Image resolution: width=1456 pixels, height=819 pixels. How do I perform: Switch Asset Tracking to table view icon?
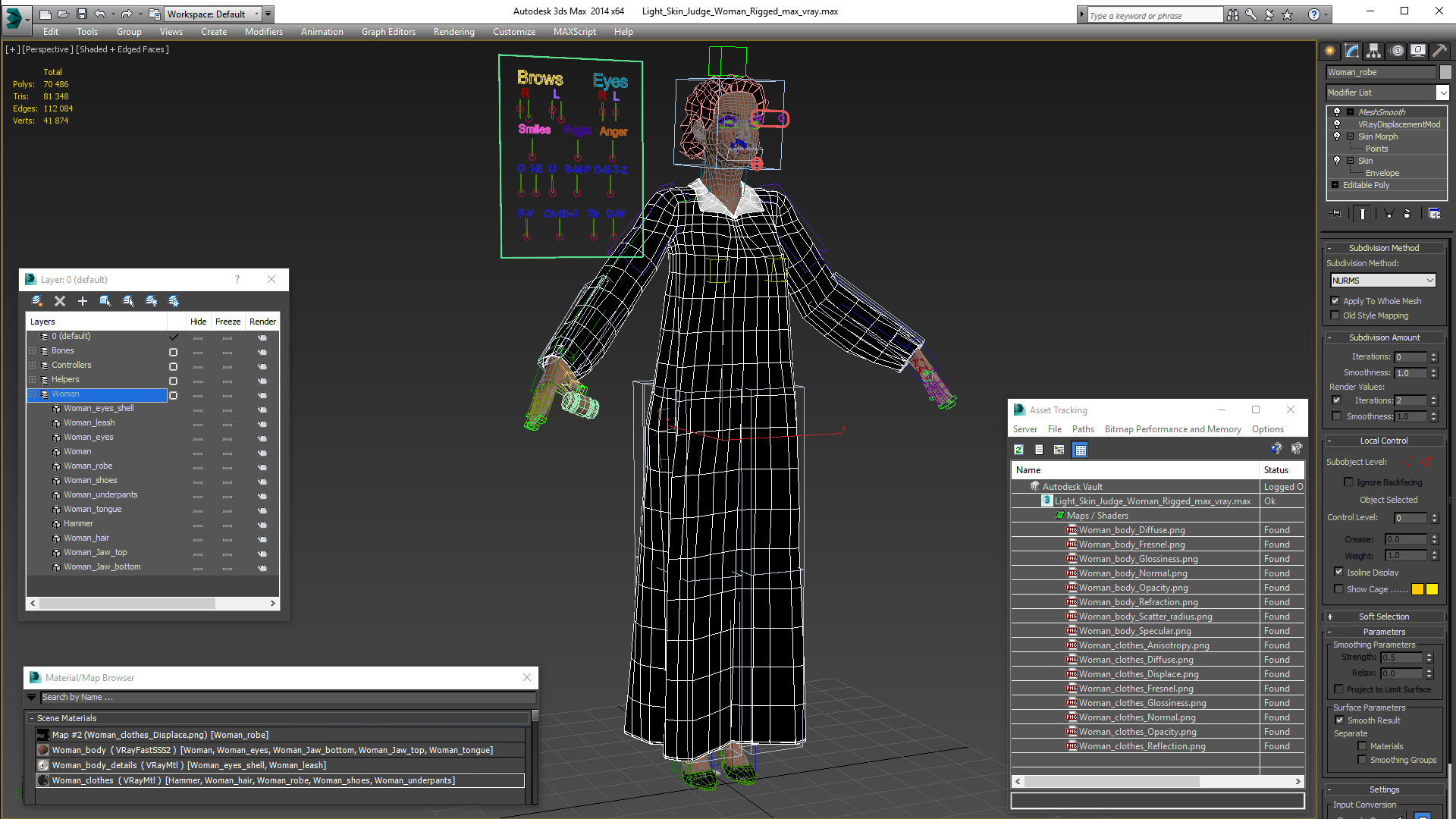1081,450
